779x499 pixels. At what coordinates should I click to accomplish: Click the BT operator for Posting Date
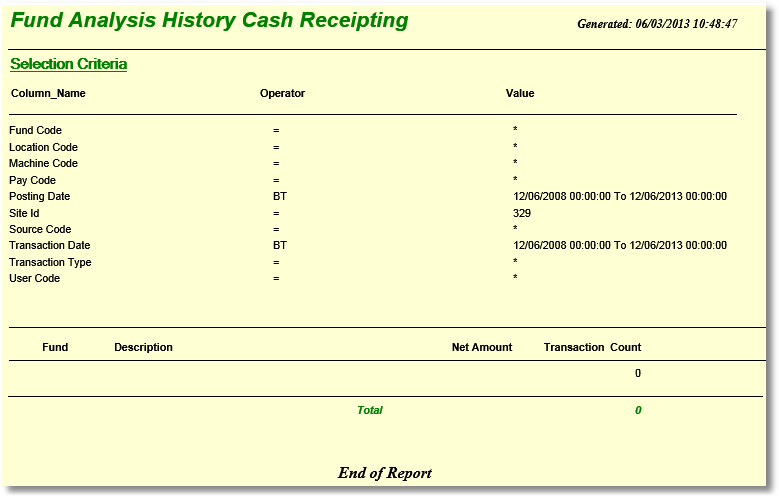(x=279, y=197)
